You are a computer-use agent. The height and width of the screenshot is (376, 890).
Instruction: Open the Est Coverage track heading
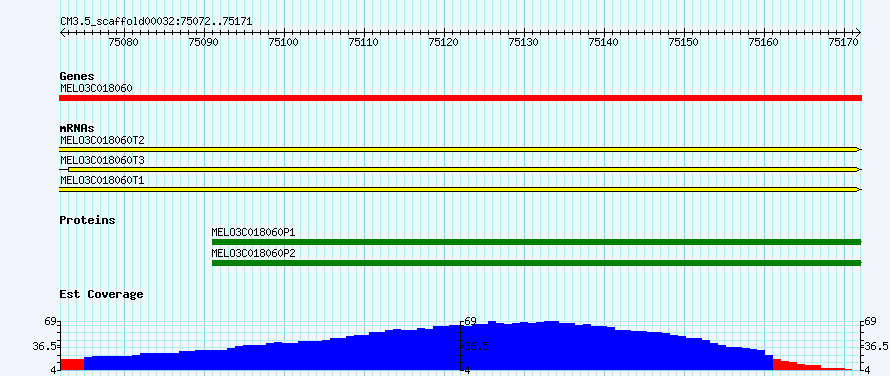101,294
